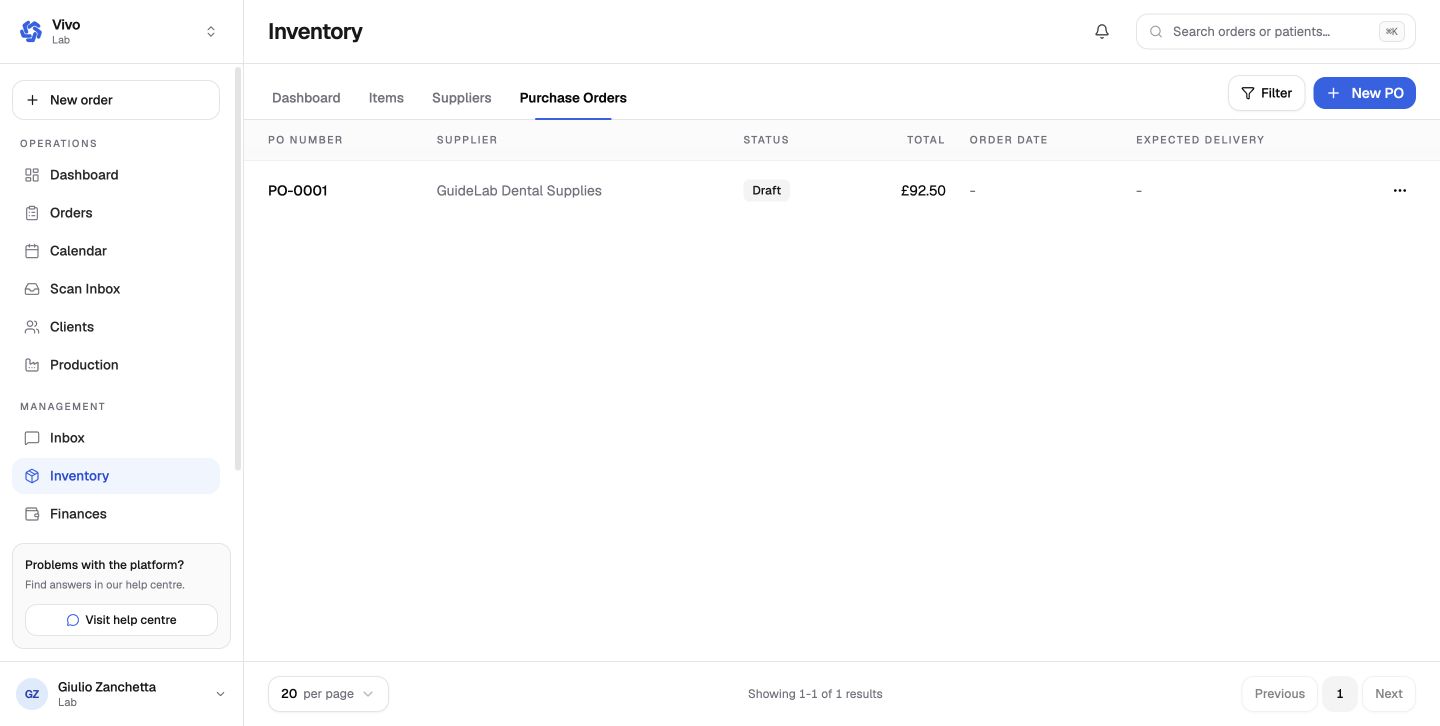Screen dimensions: 1440x726
Task: Click the Clients people icon
Action: [x=32, y=327]
